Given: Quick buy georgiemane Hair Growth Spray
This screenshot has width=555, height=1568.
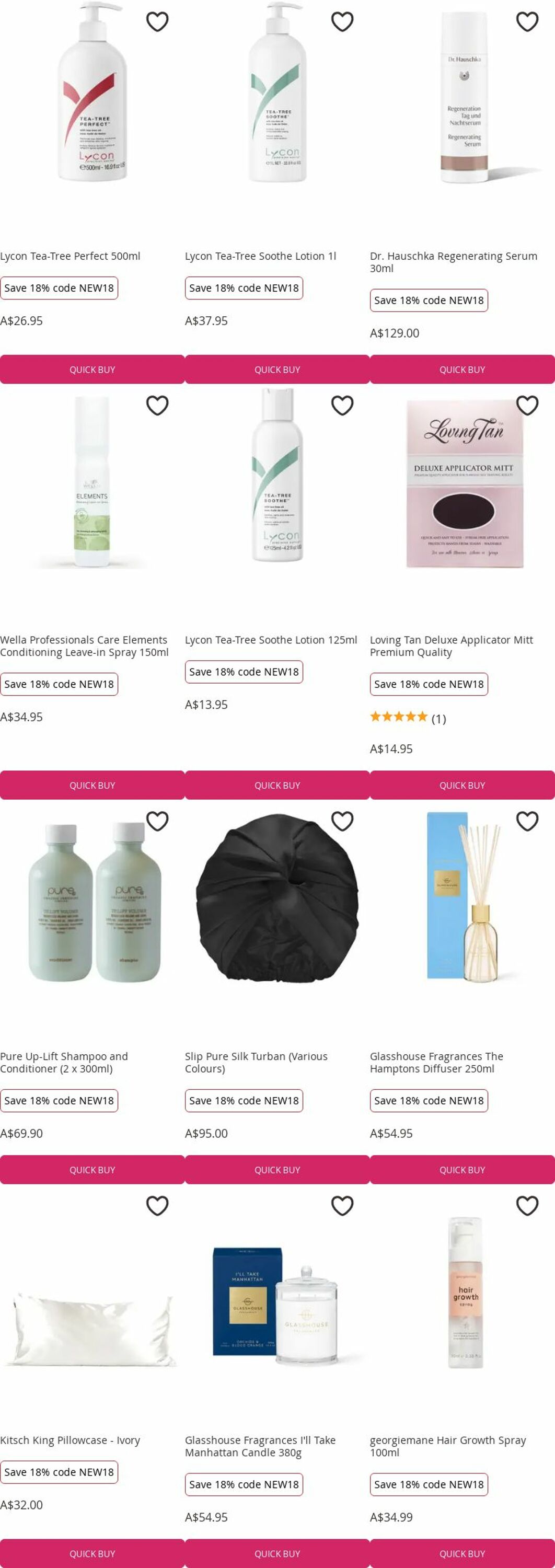Looking at the screenshot, I should [x=462, y=1553].
